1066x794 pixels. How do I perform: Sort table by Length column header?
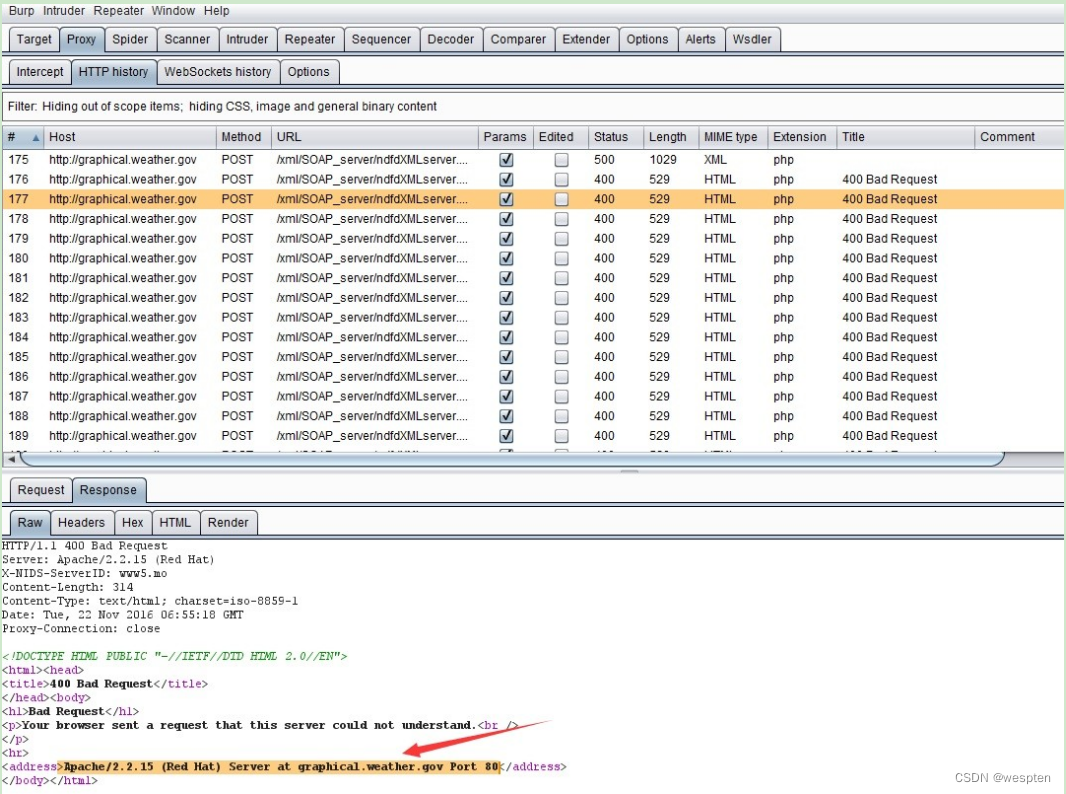667,137
